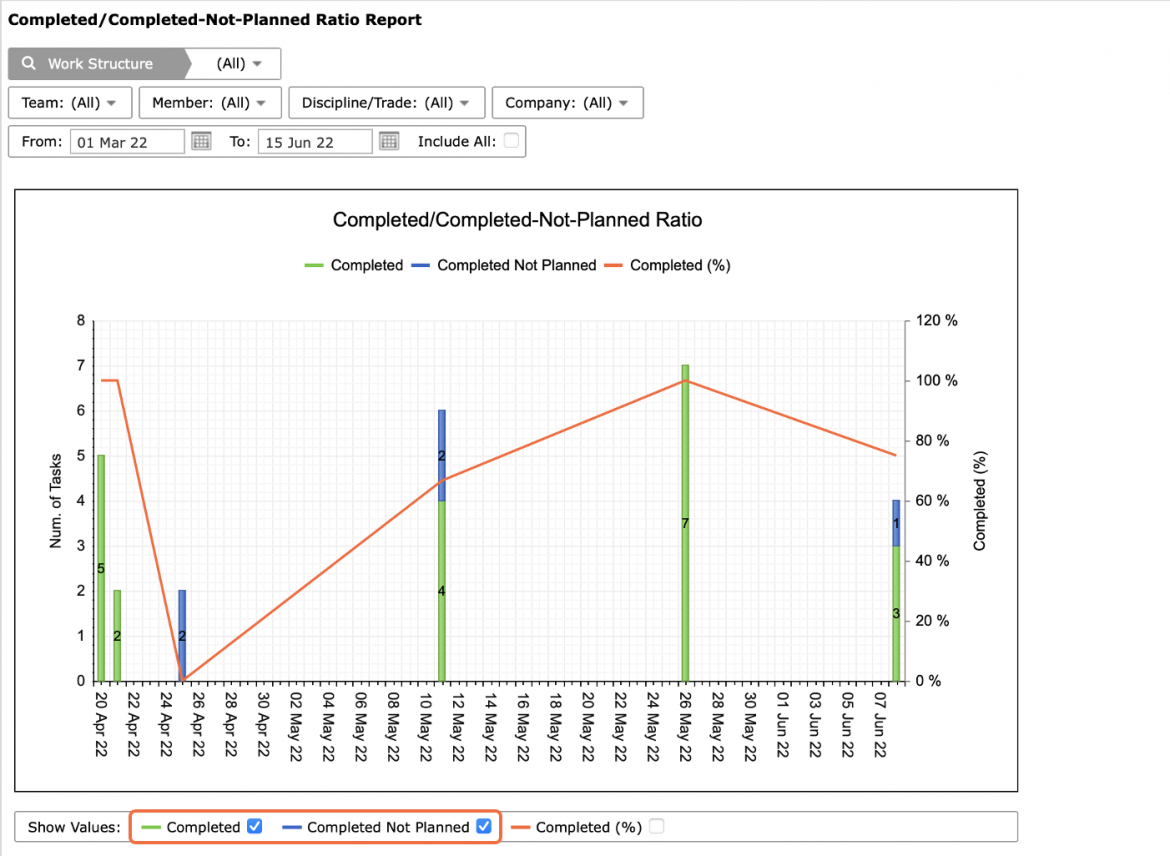Image resolution: width=1170 pixels, height=856 pixels.
Task: Uncheck the Completed show values checkbox
Action: (255, 826)
